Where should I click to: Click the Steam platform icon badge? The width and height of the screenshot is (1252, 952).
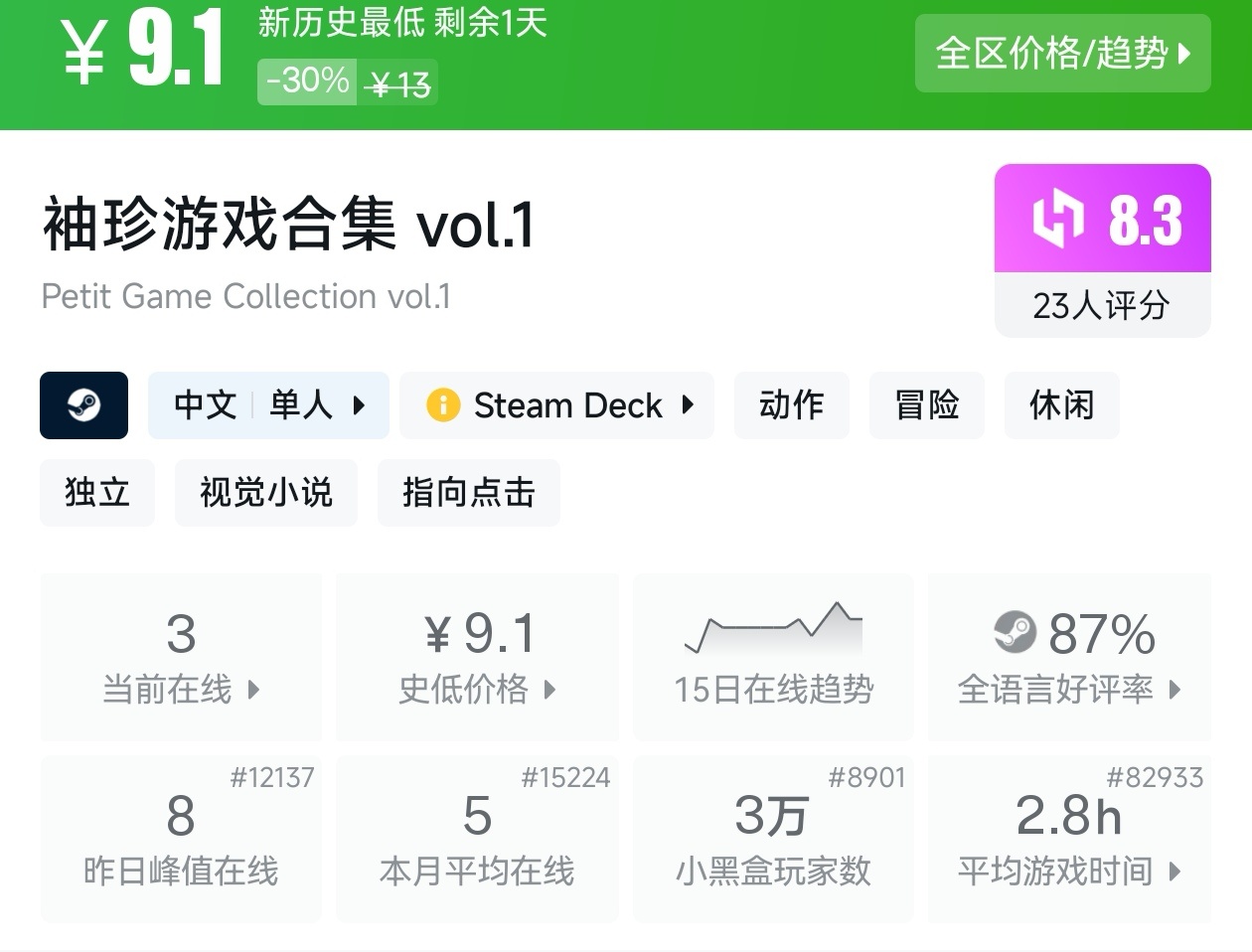coord(83,405)
